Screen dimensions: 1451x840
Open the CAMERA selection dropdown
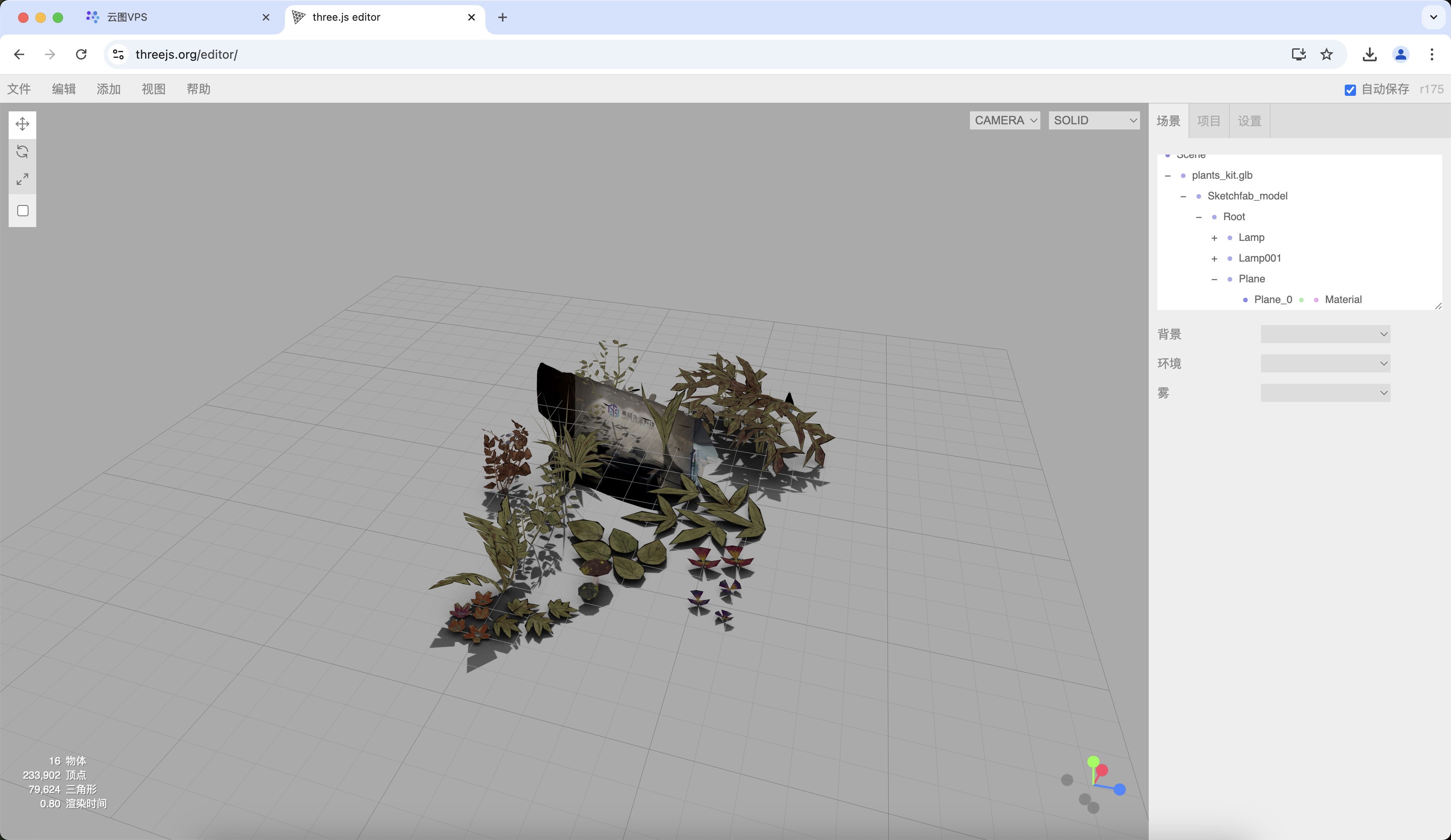[1005, 120]
